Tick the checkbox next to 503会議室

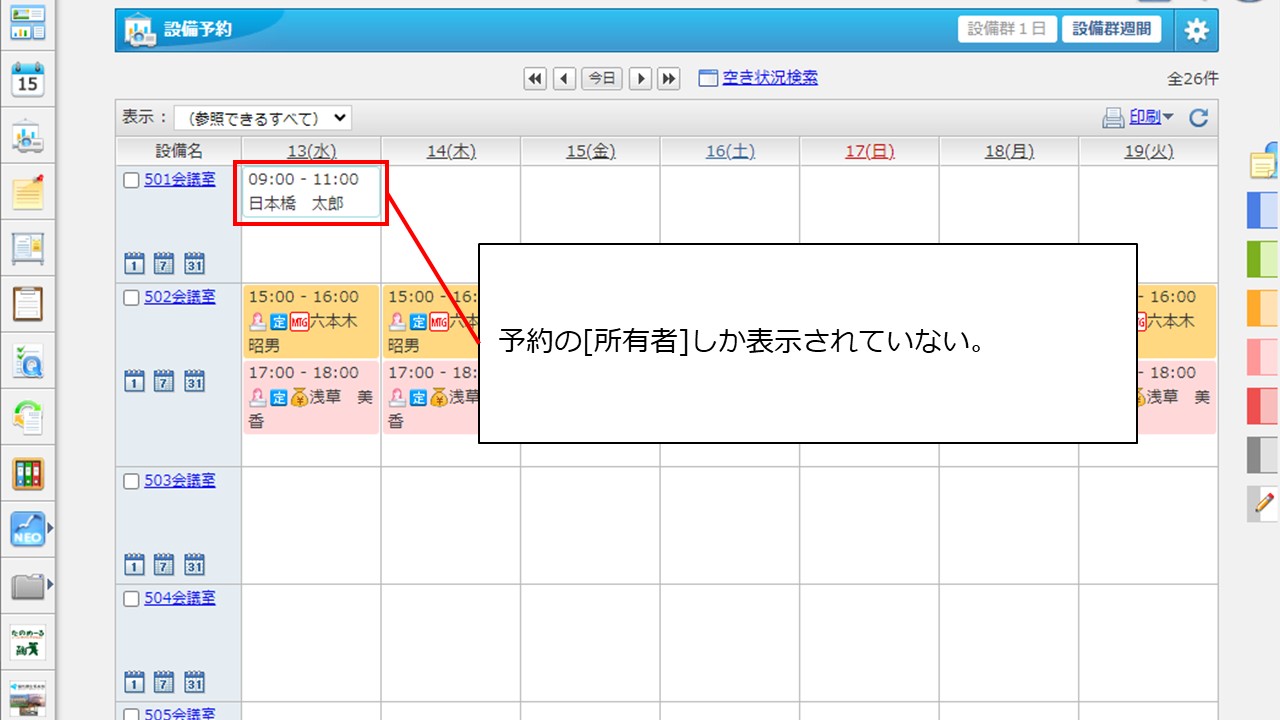click(x=131, y=482)
